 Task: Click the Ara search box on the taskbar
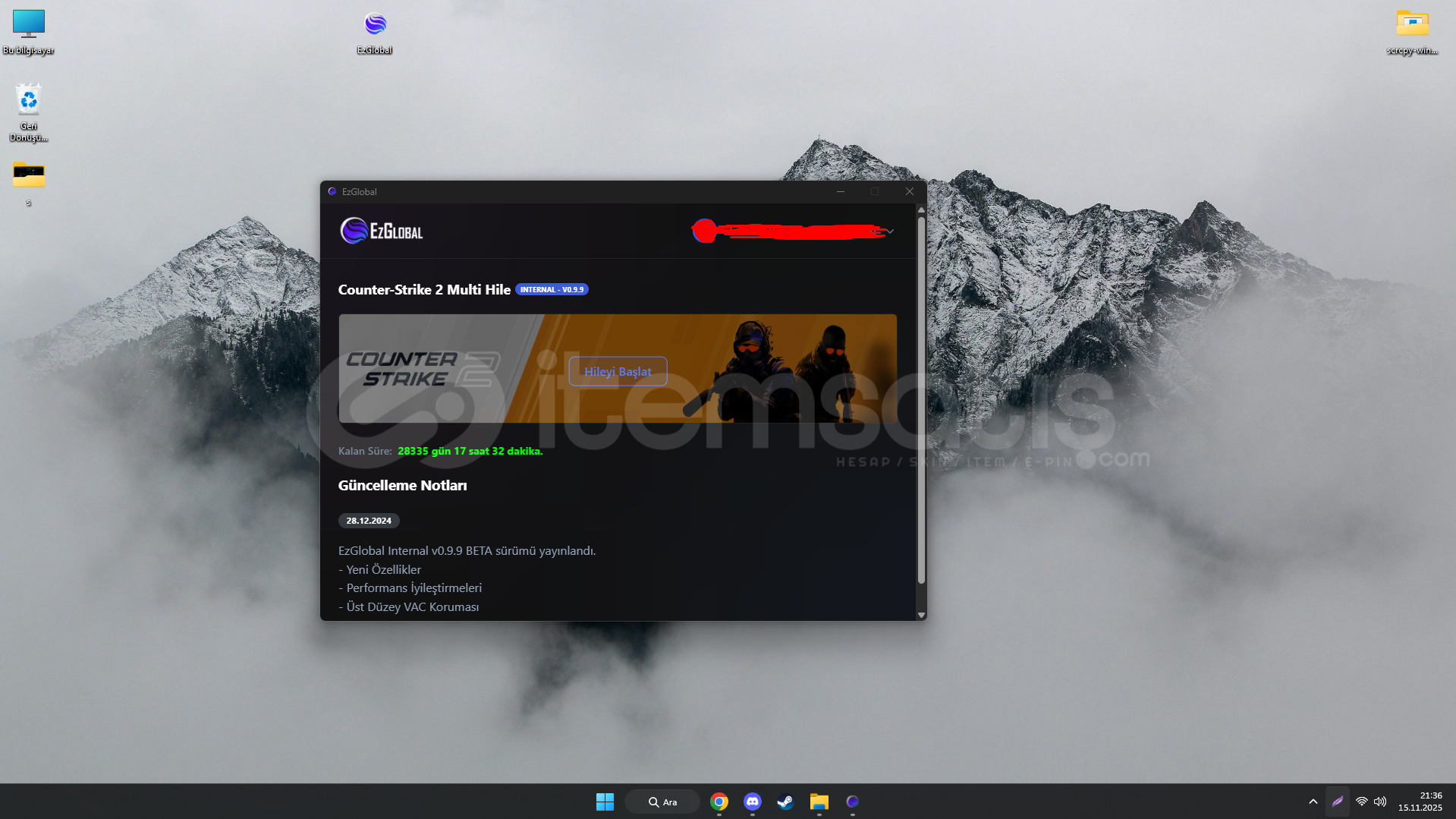click(662, 802)
